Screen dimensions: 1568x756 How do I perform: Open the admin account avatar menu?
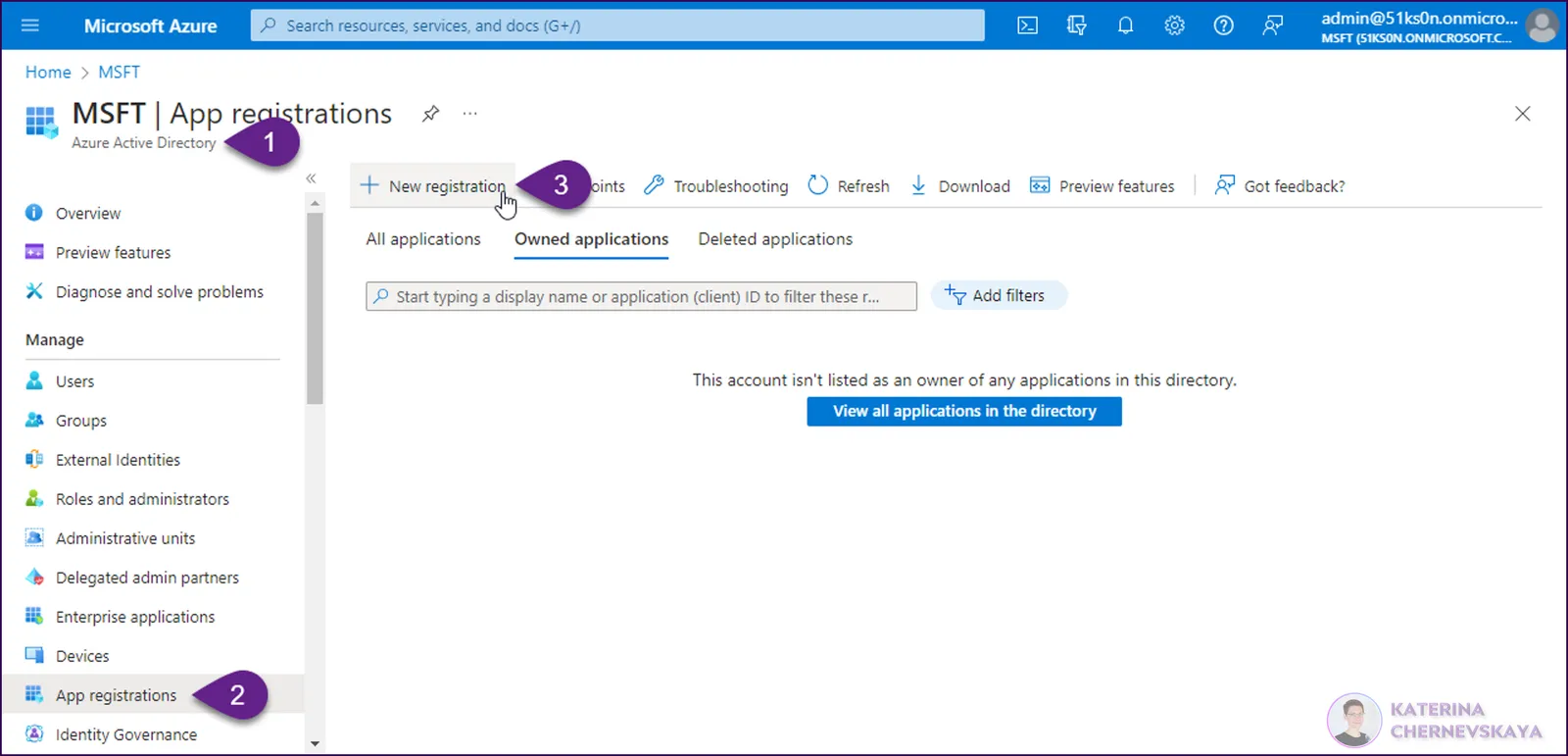point(1543,25)
